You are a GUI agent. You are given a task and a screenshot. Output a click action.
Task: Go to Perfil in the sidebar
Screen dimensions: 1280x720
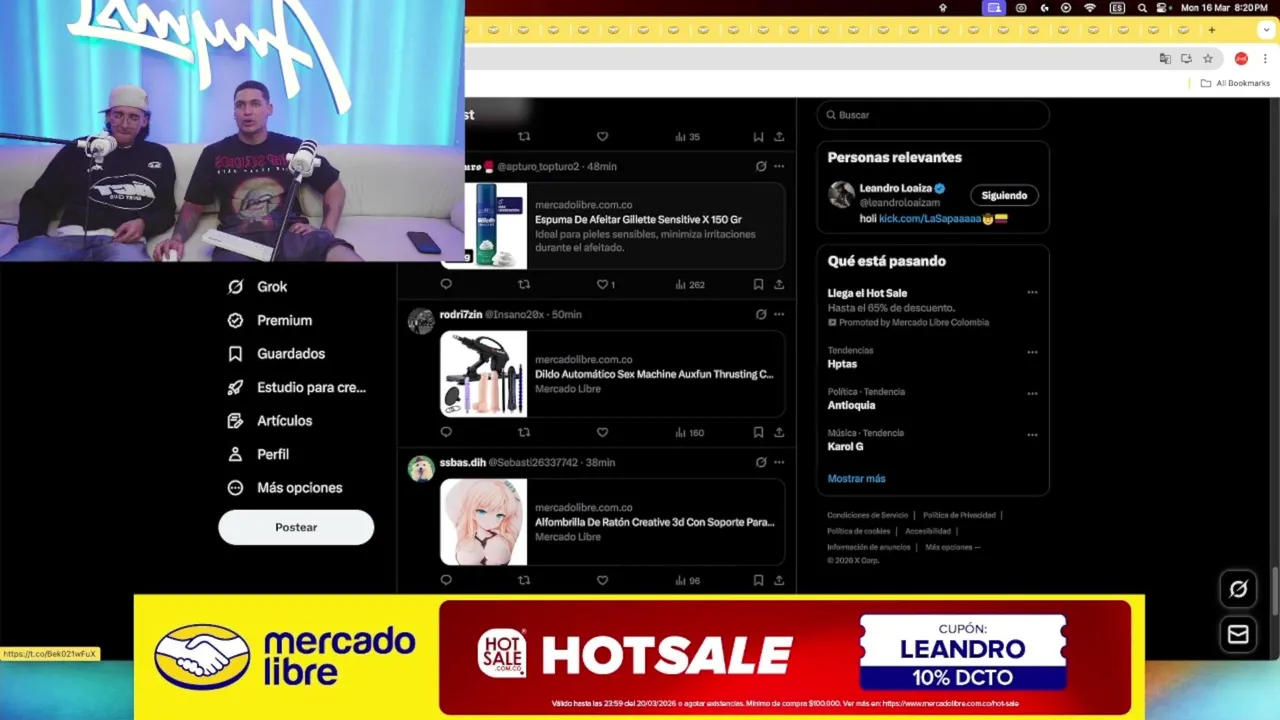[258, 454]
